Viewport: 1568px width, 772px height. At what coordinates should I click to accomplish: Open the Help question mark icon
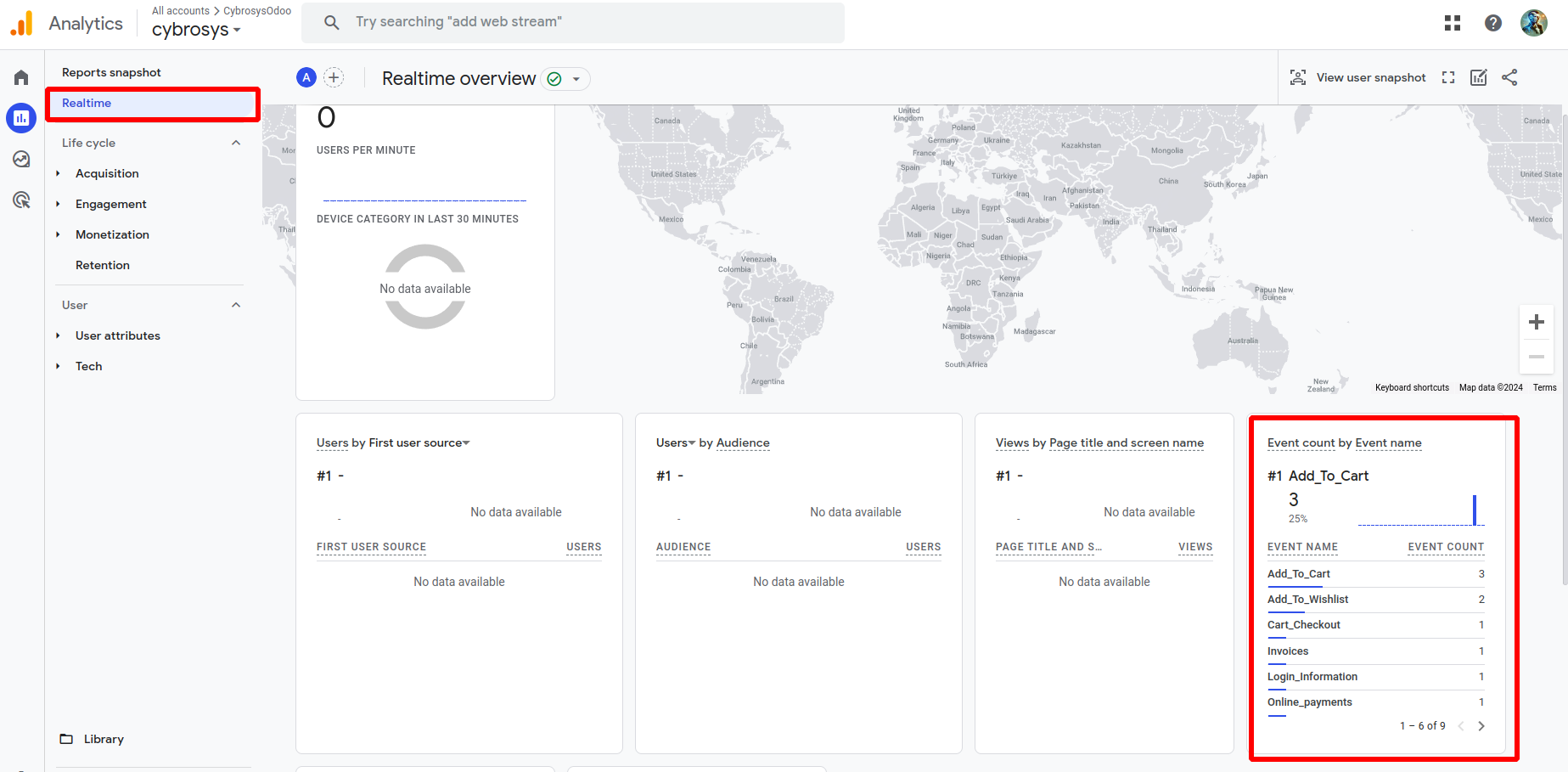pos(1493,24)
